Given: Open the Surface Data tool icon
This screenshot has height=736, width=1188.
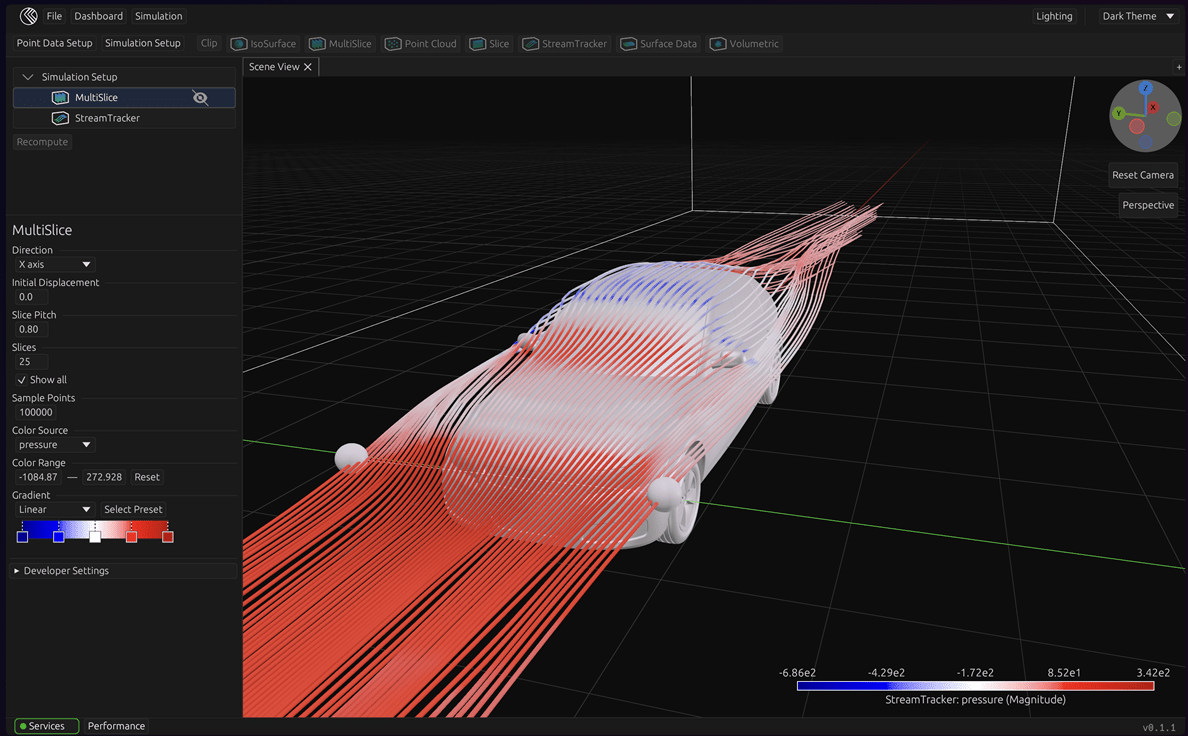Looking at the screenshot, I should (629, 44).
